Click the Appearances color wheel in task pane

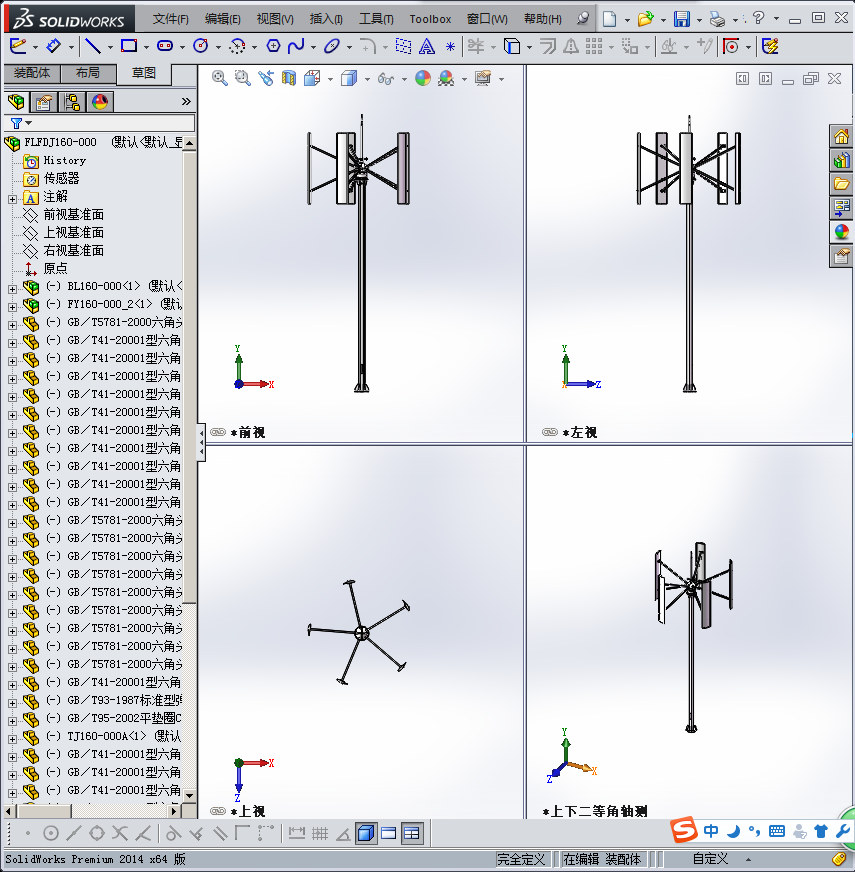(x=841, y=231)
